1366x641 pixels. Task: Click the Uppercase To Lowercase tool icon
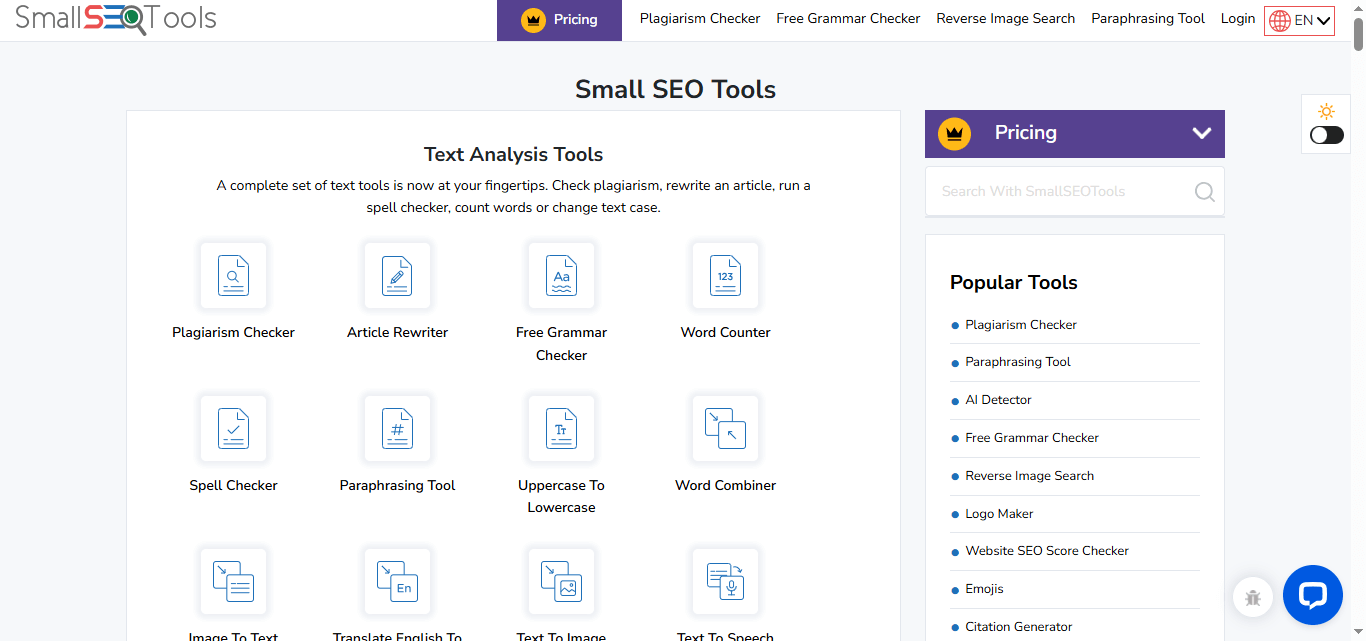coord(561,428)
